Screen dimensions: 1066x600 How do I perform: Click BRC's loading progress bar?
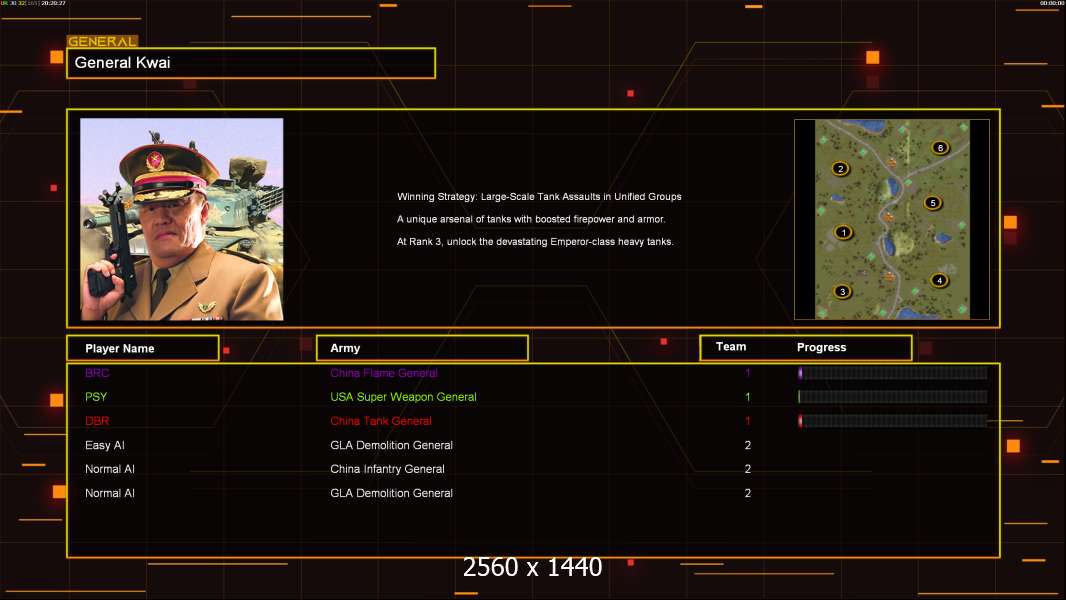click(892, 372)
